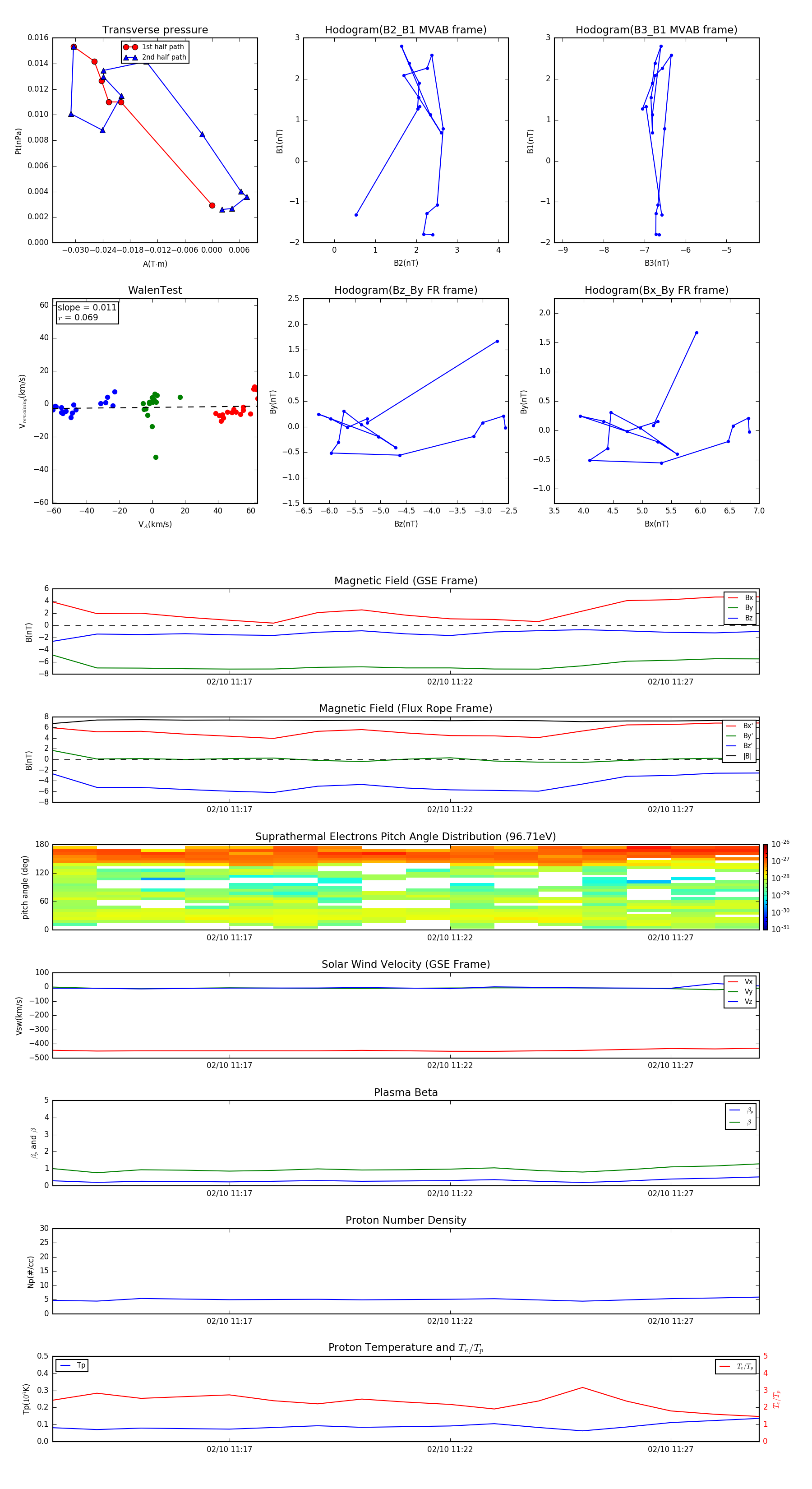Click the '1st half path' legend entry
Screen dimensions: 812x1489
coord(154,47)
